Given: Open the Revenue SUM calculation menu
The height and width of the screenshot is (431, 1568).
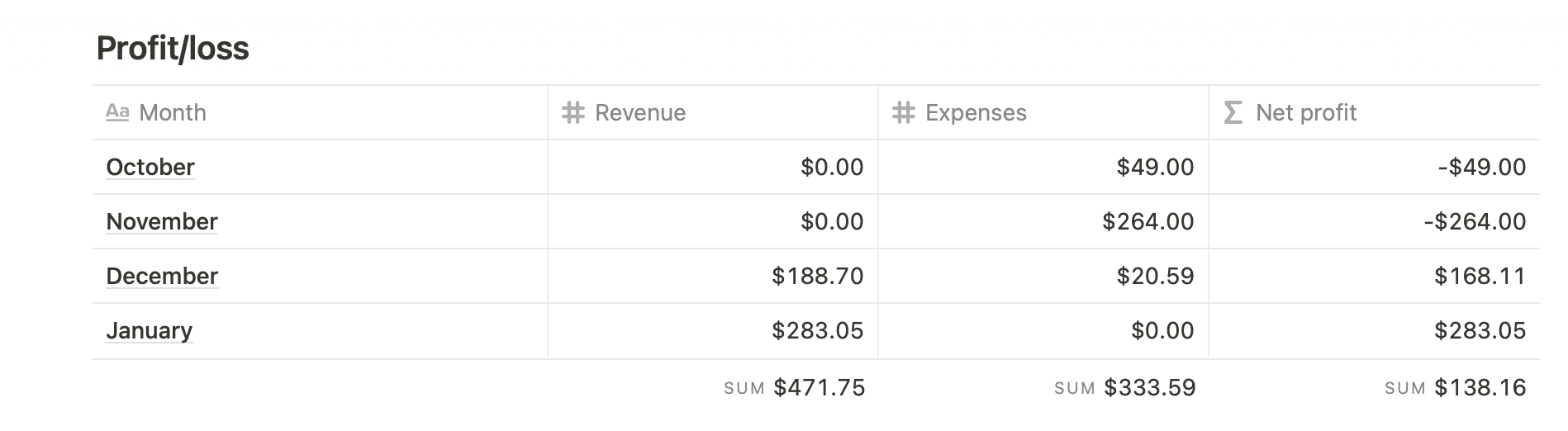Looking at the screenshot, I should [x=794, y=387].
